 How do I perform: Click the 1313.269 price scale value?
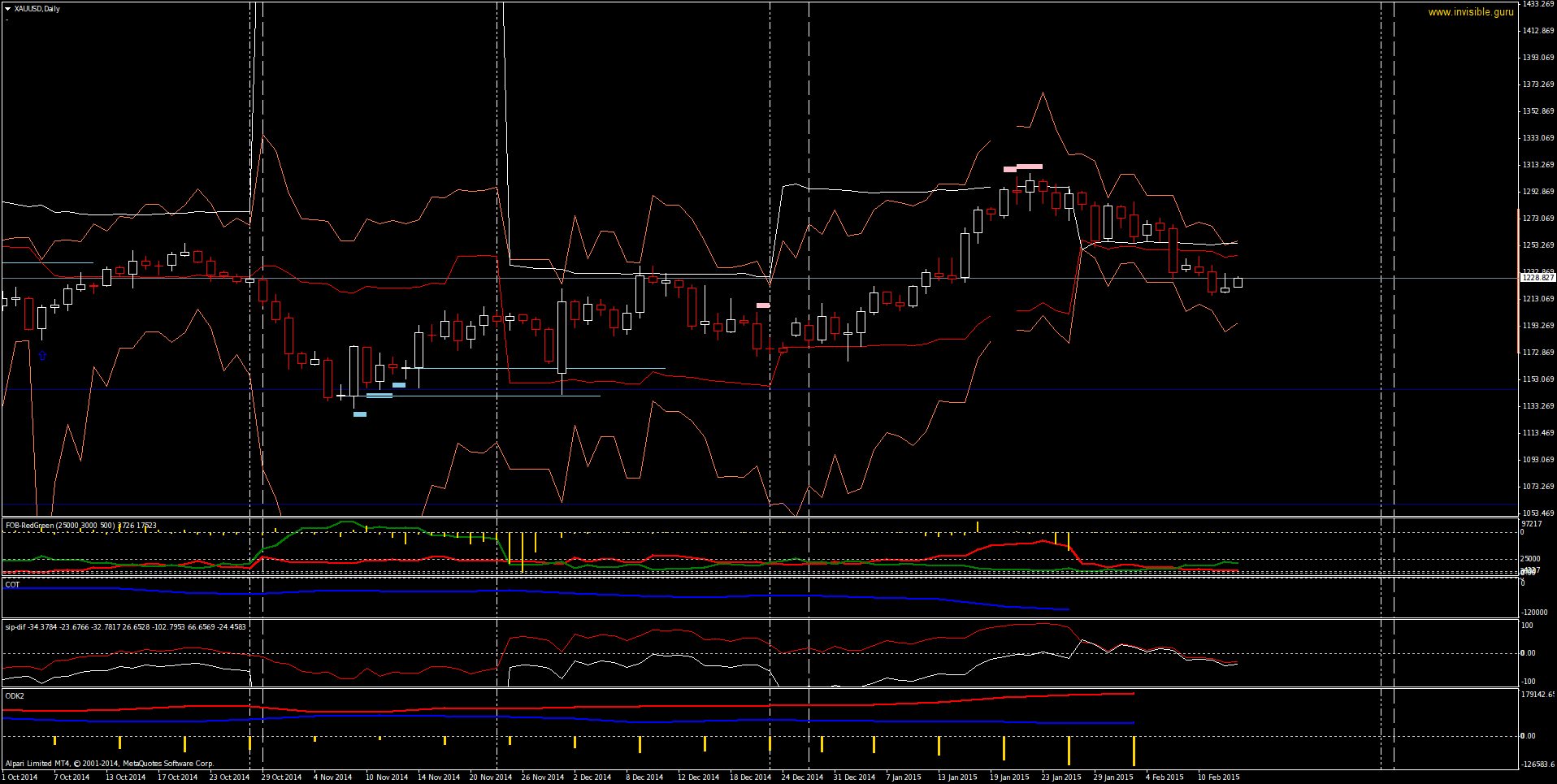pos(1537,165)
